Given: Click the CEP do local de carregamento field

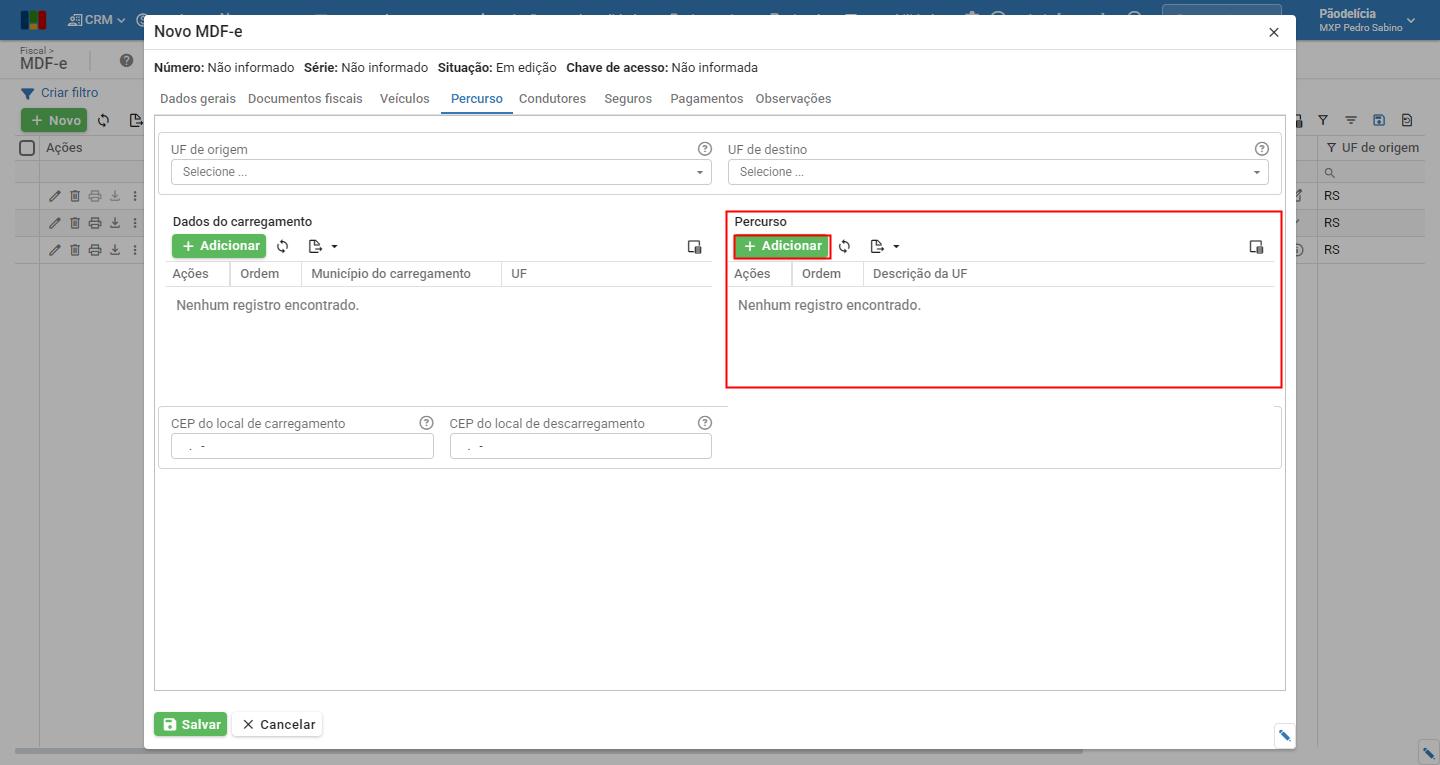Looking at the screenshot, I should [302, 446].
